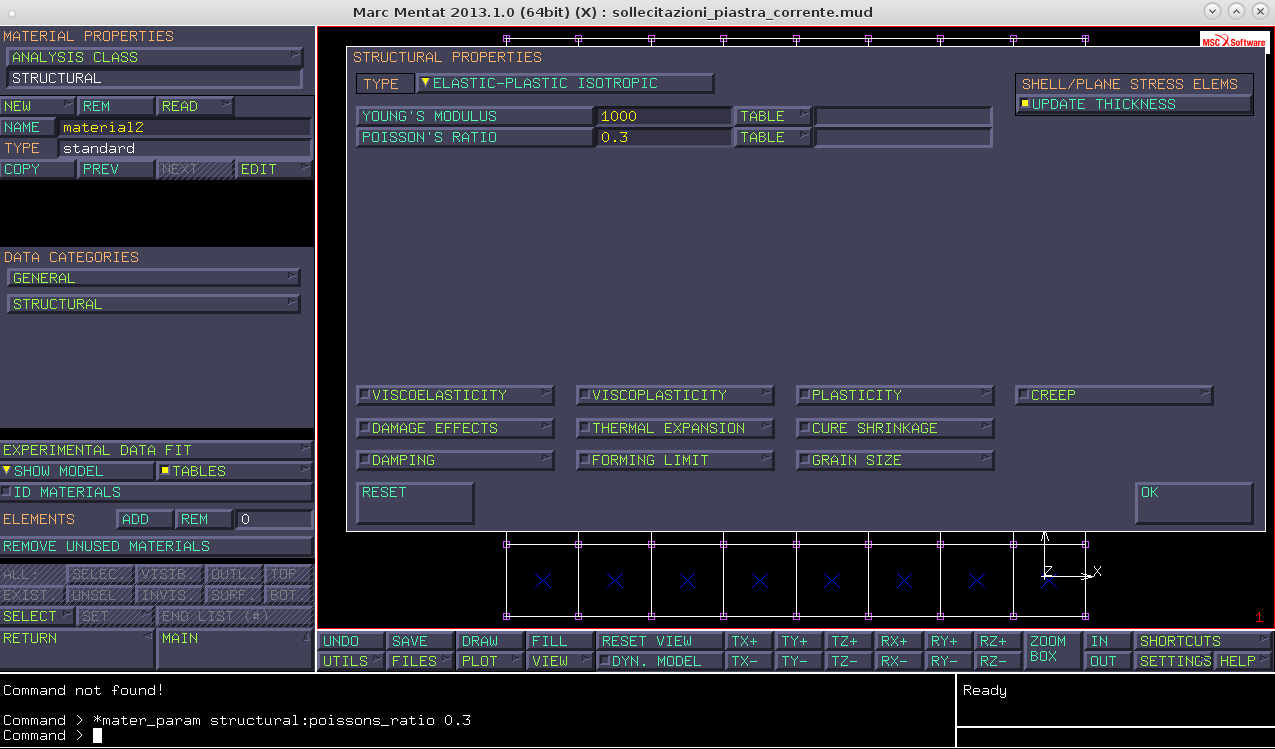Open SHORTCUTS menu
The width and height of the screenshot is (1275, 749).
pyautogui.click(x=1204, y=641)
